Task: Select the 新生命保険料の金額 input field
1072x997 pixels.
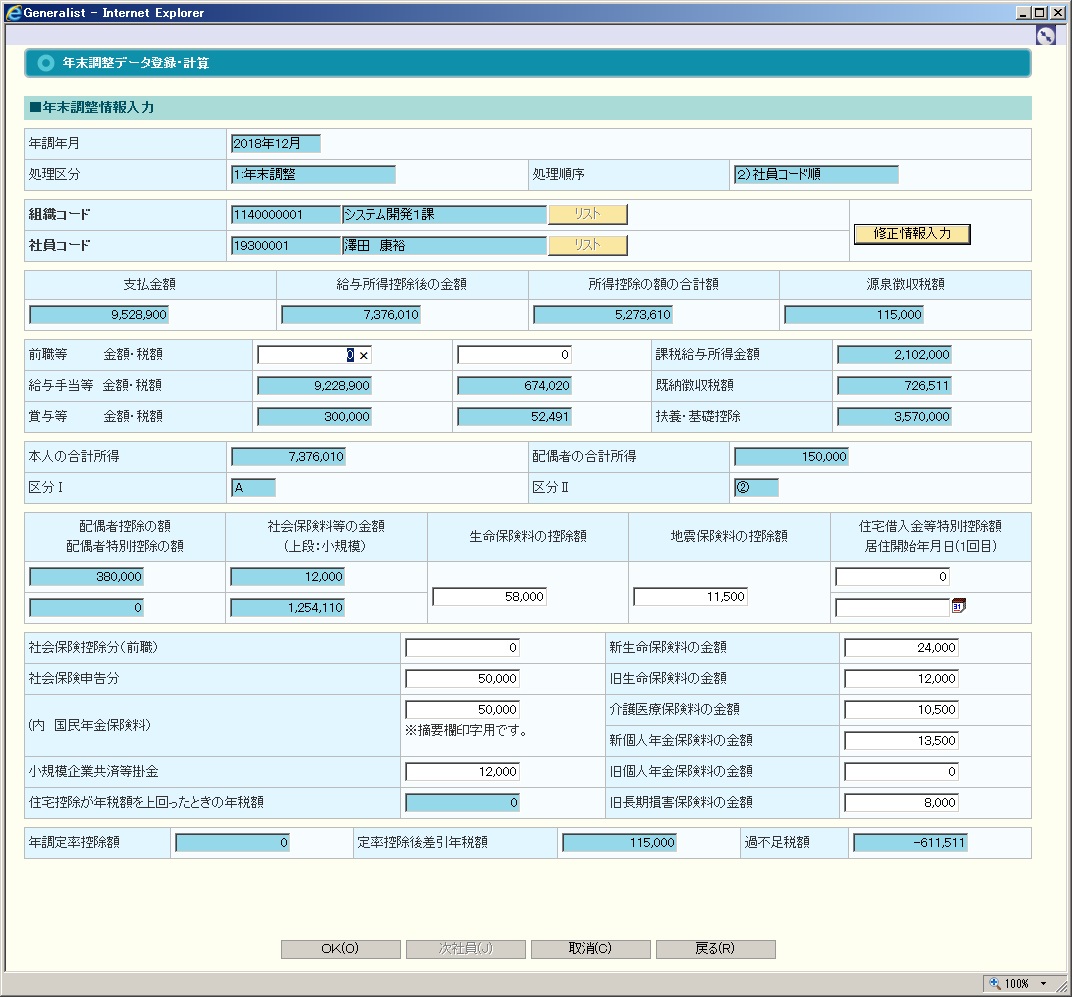Action: coord(901,647)
